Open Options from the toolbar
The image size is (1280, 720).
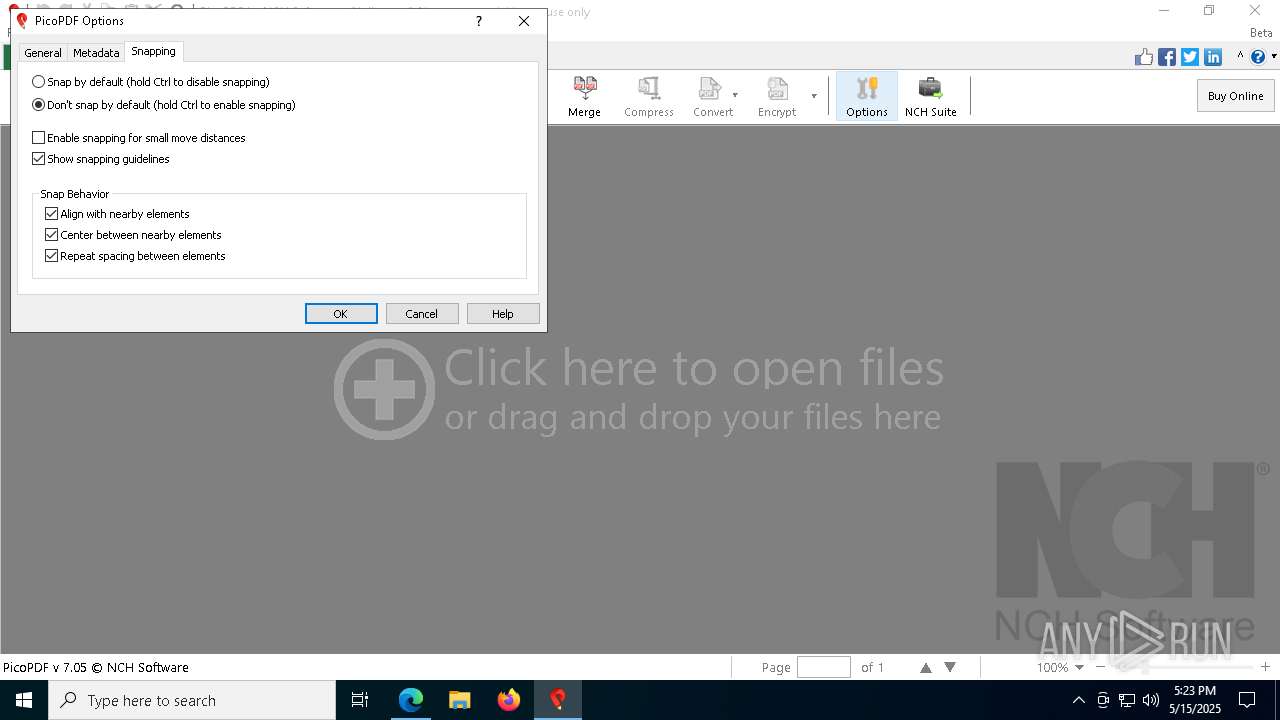click(867, 96)
